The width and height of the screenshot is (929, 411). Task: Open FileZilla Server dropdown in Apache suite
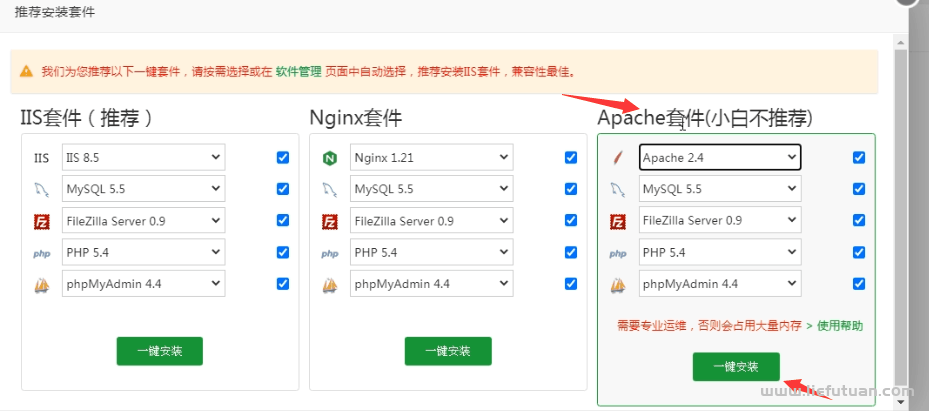click(x=720, y=220)
